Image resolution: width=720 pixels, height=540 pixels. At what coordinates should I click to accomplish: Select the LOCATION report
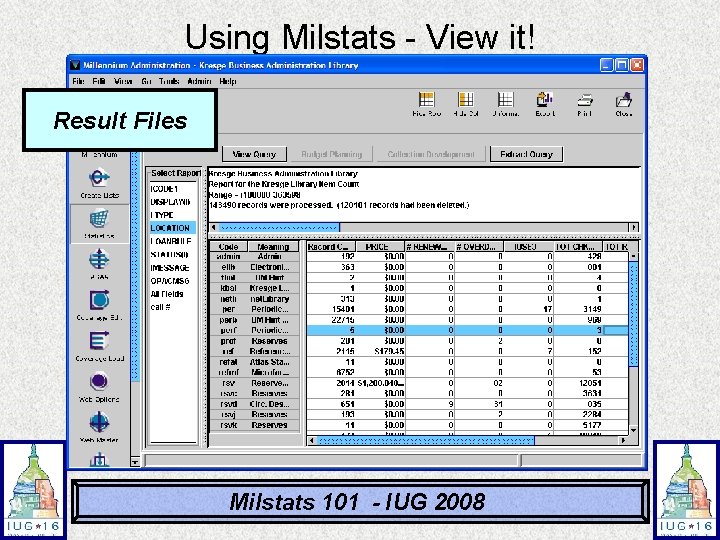(173, 228)
